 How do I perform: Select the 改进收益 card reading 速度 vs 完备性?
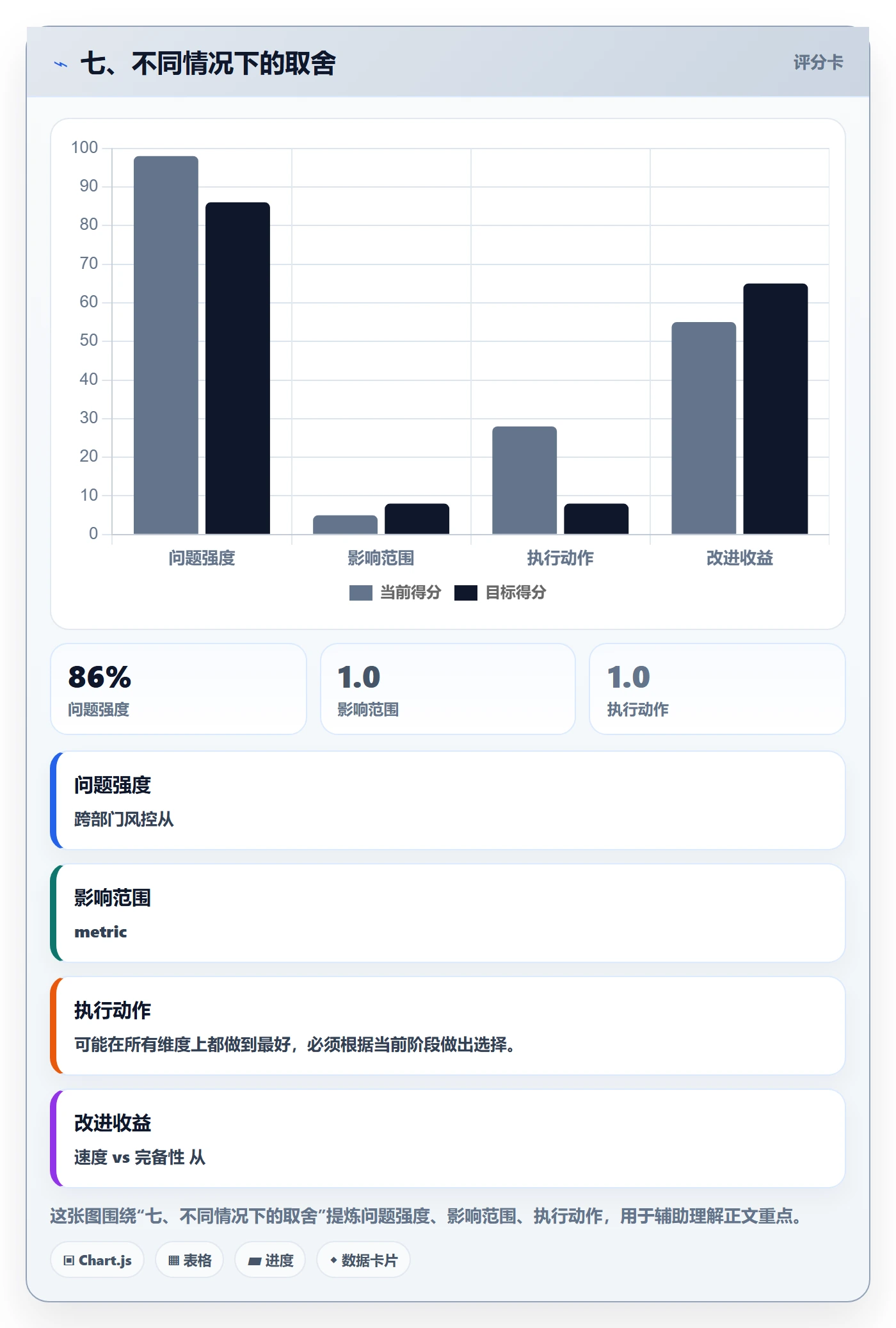pos(448,1138)
